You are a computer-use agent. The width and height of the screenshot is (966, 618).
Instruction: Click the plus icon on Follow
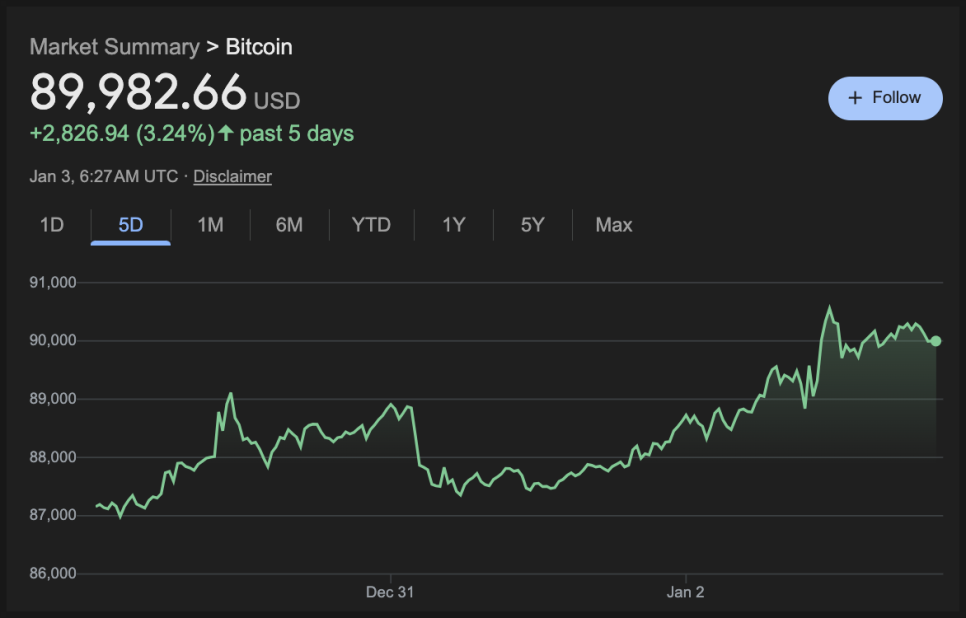click(x=855, y=98)
